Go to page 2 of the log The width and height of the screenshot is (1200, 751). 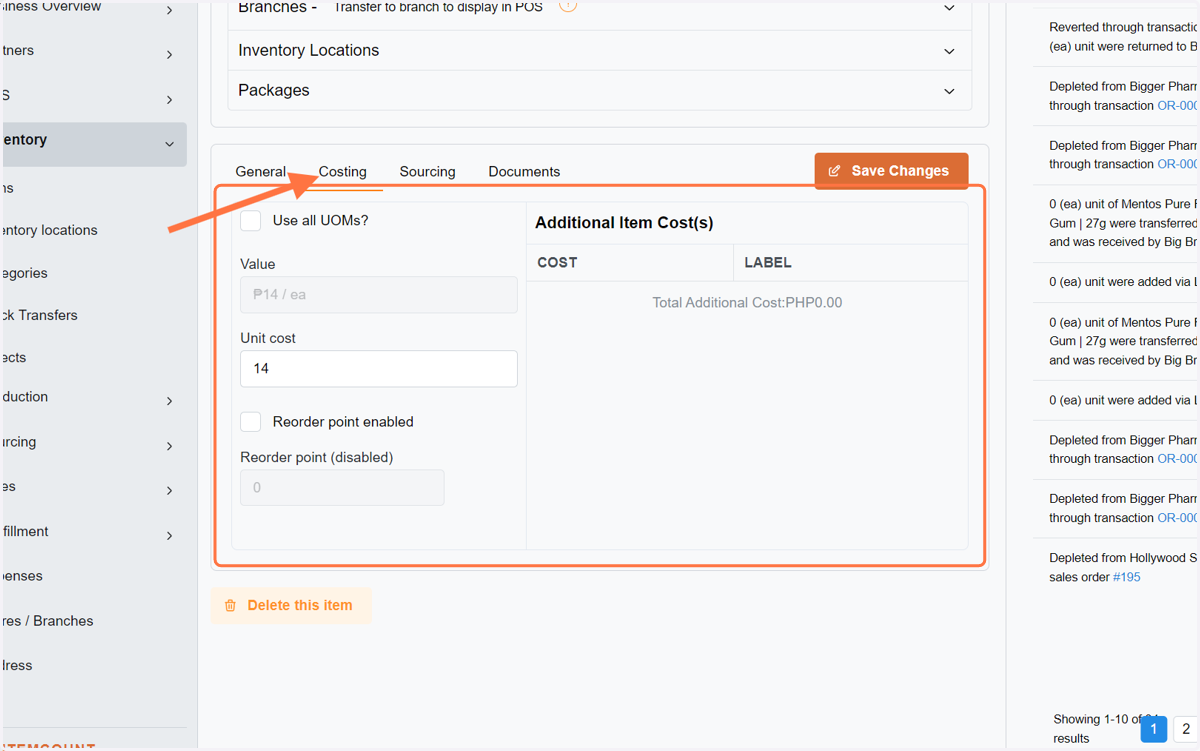pos(1184,729)
